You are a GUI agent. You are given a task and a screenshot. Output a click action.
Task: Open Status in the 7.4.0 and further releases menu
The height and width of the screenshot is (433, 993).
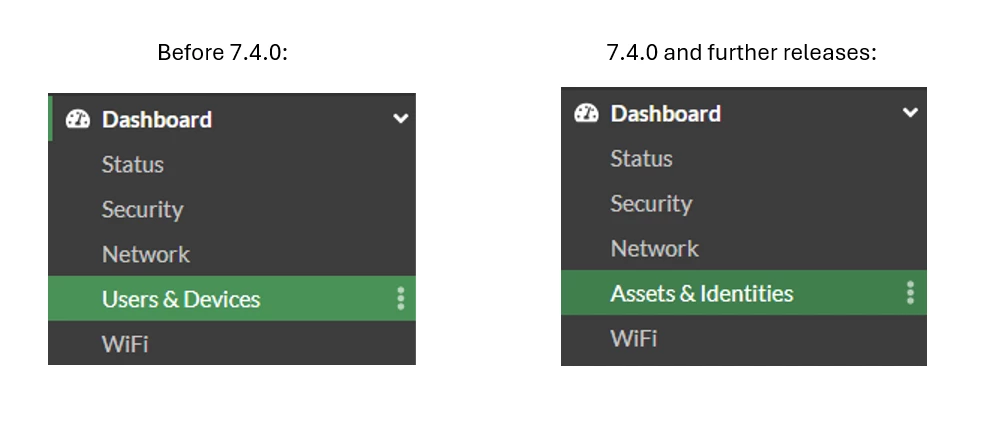(641, 159)
